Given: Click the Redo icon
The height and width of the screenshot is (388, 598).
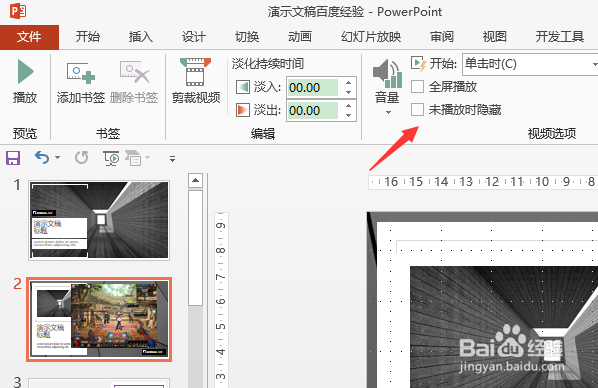Looking at the screenshot, I should coord(82,157).
